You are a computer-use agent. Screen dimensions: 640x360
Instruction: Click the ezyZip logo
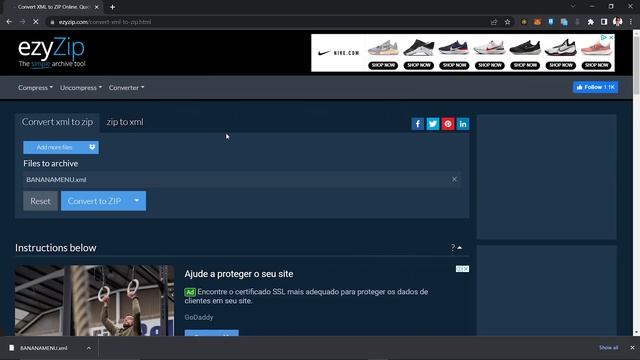[51, 52]
